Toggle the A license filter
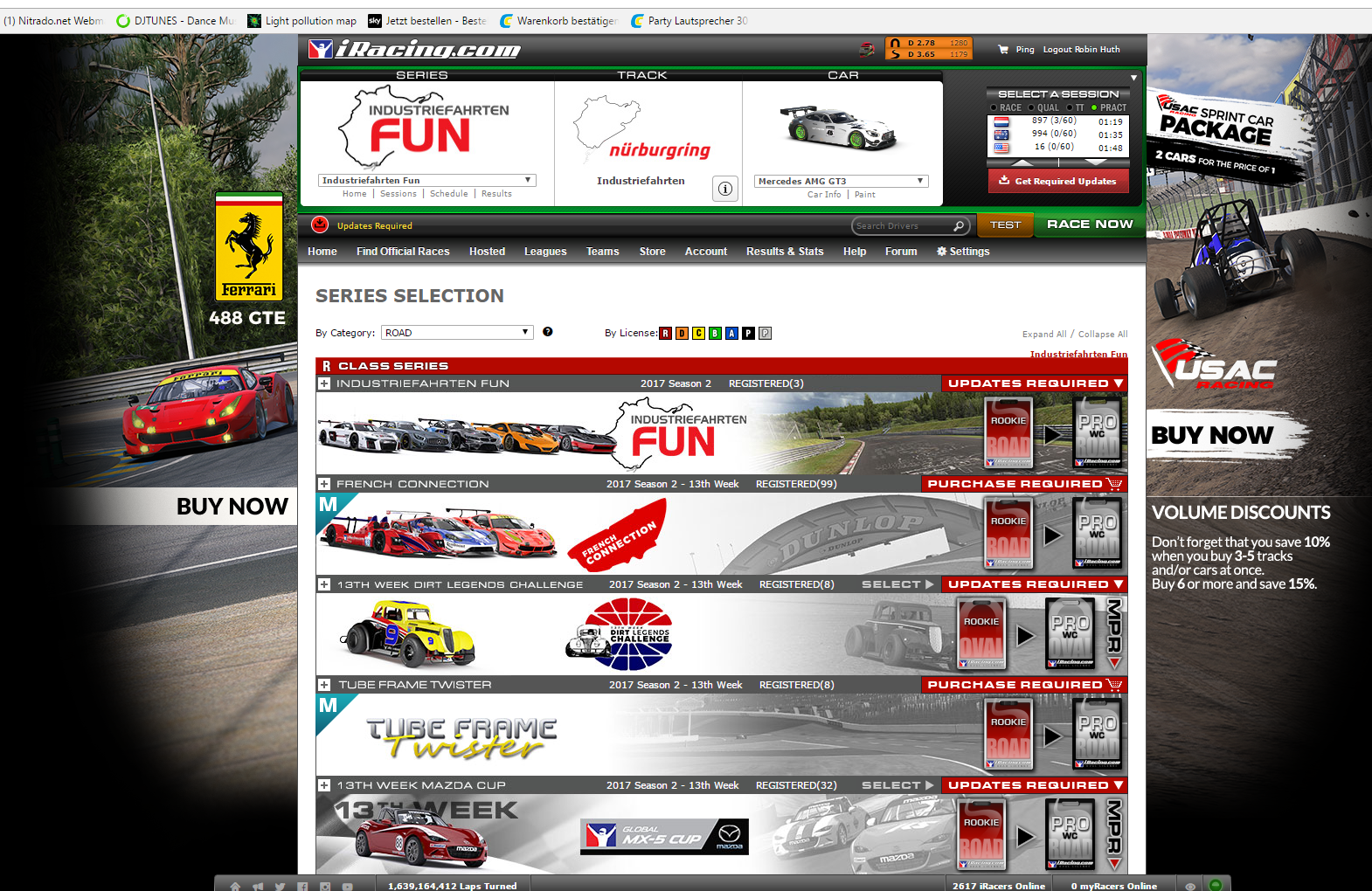The width and height of the screenshot is (1372, 891). [x=732, y=333]
